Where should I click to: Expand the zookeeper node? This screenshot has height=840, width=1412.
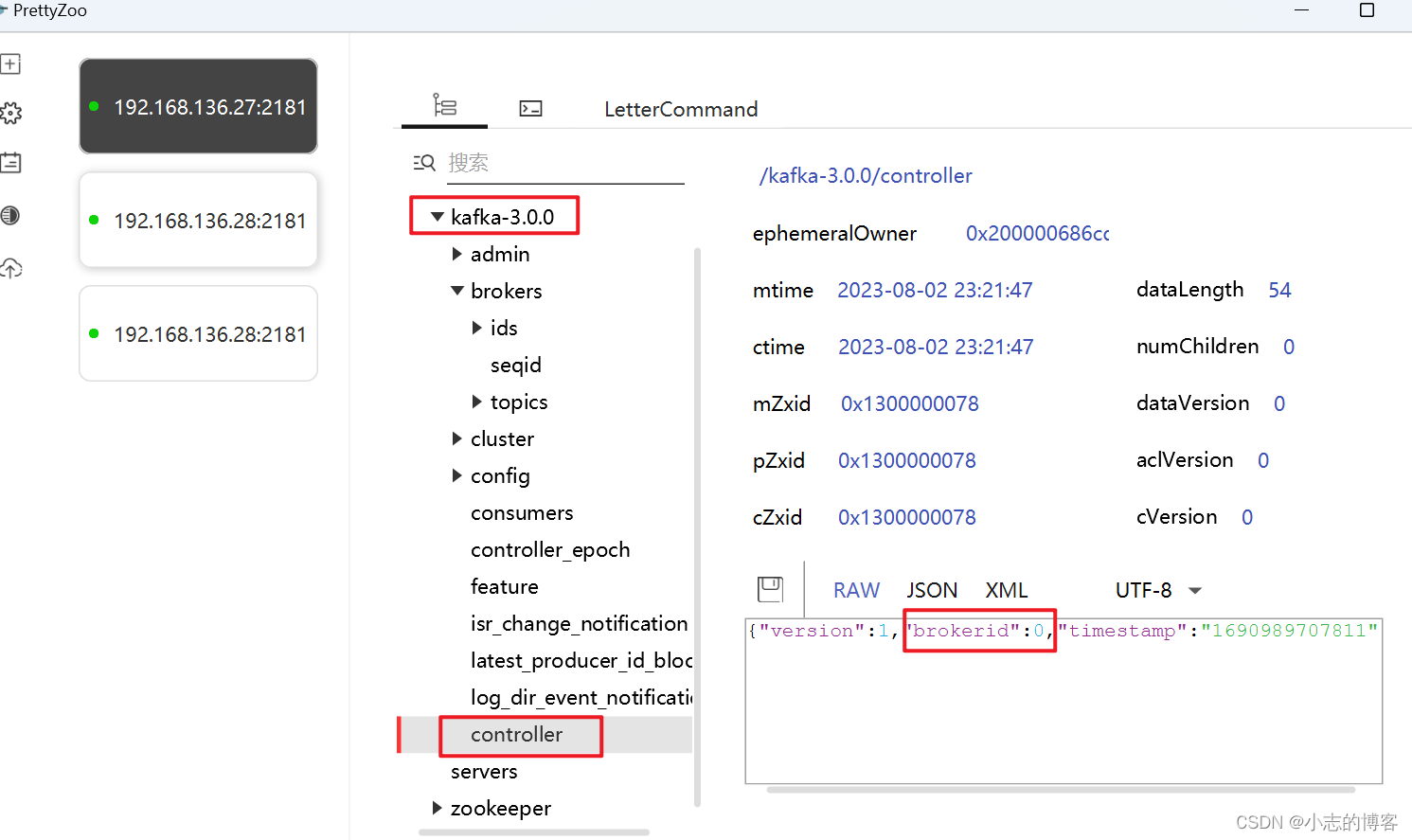click(438, 808)
